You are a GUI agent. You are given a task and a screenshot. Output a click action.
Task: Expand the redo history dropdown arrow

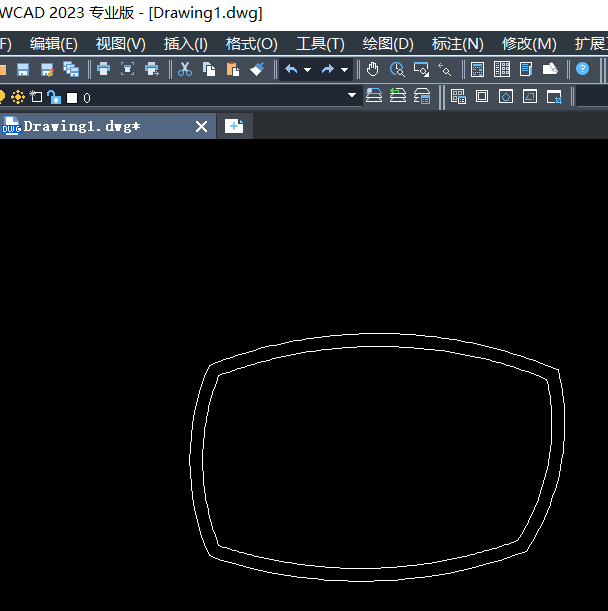344,70
